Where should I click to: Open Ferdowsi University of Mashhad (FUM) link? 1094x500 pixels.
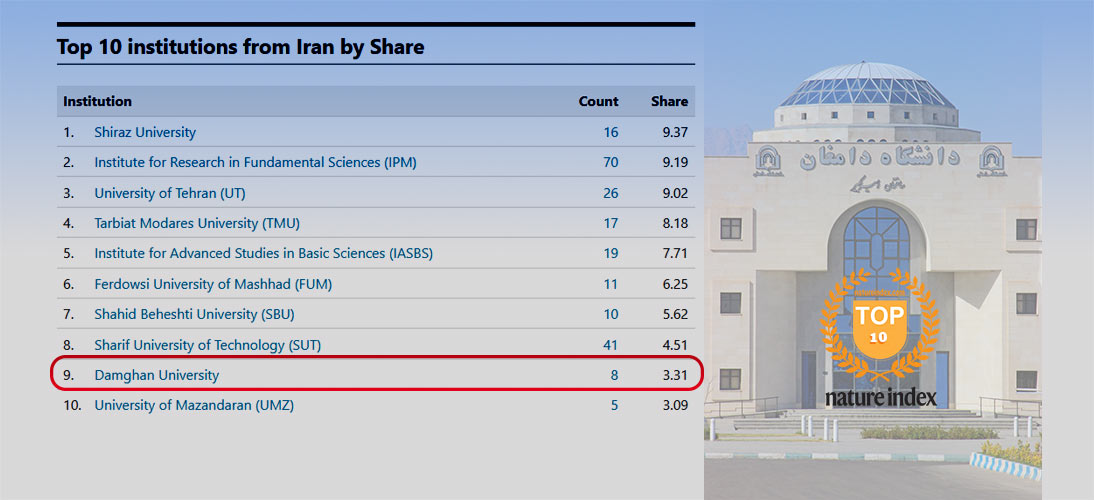pyautogui.click(x=213, y=284)
